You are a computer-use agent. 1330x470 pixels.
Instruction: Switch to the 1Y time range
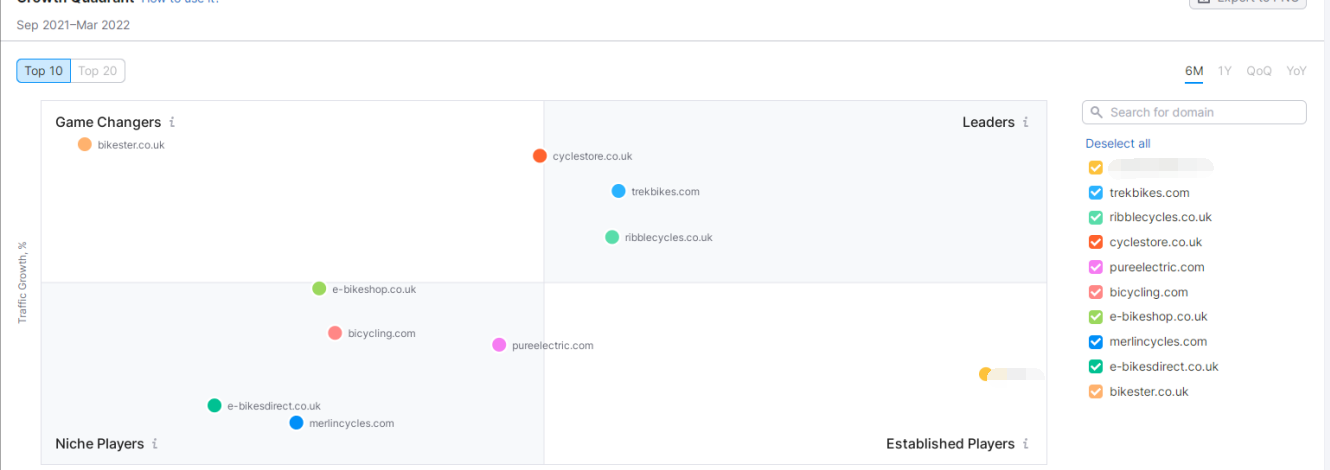click(1225, 71)
